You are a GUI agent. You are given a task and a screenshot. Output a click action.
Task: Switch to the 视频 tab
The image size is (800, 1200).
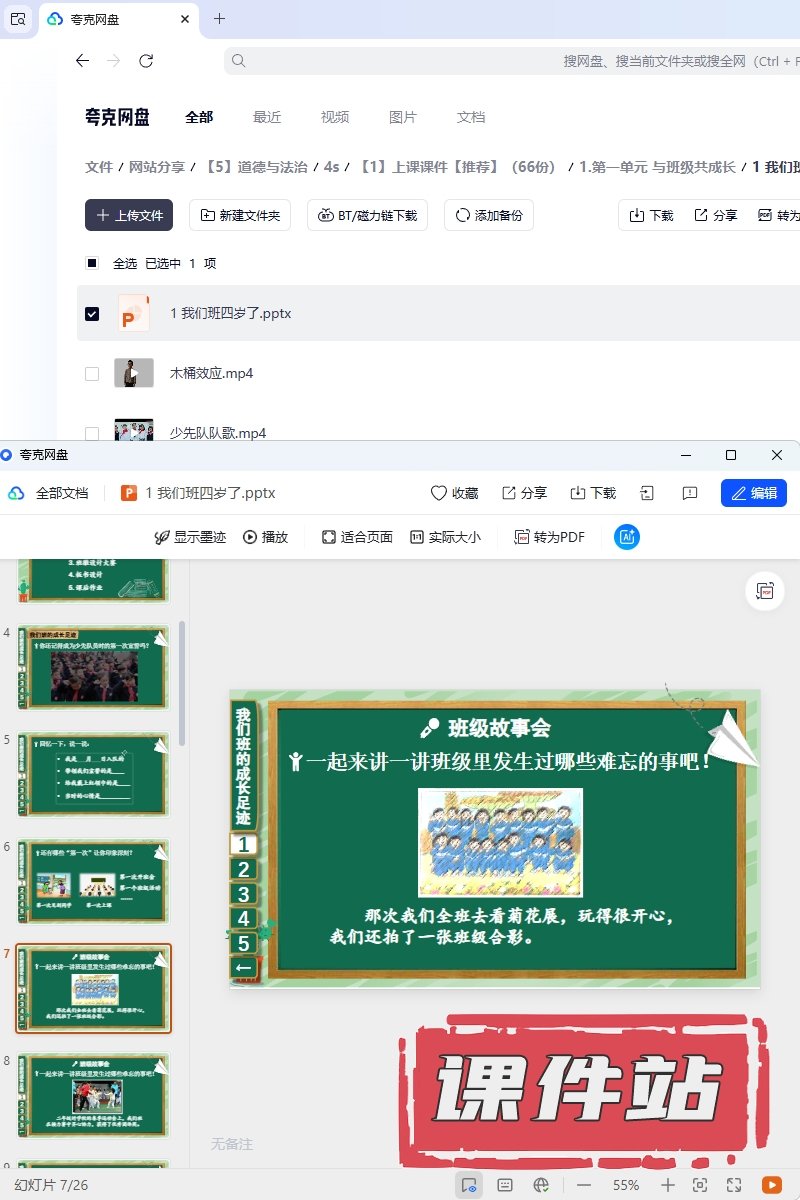coord(334,117)
